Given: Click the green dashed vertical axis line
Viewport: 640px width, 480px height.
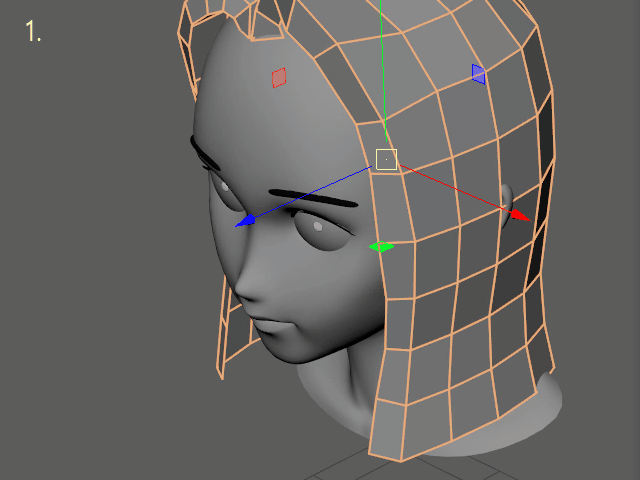Looking at the screenshot, I should pos(381,60).
